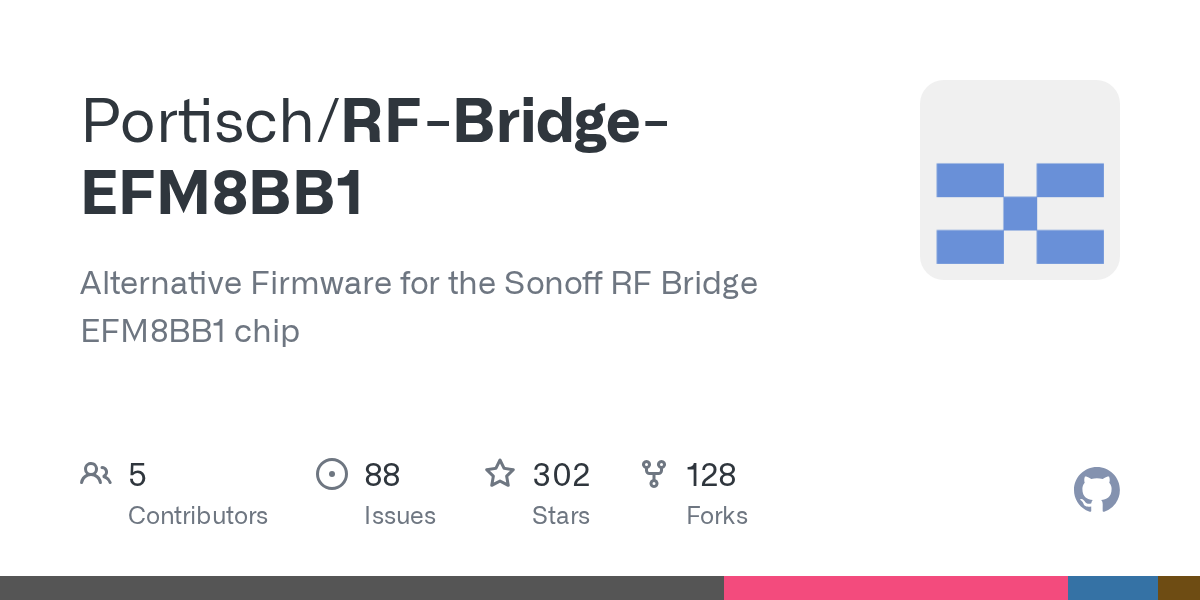Viewport: 1200px width, 600px height.
Task: Open the Portisch blue identicon avatar
Action: pos(1019,180)
